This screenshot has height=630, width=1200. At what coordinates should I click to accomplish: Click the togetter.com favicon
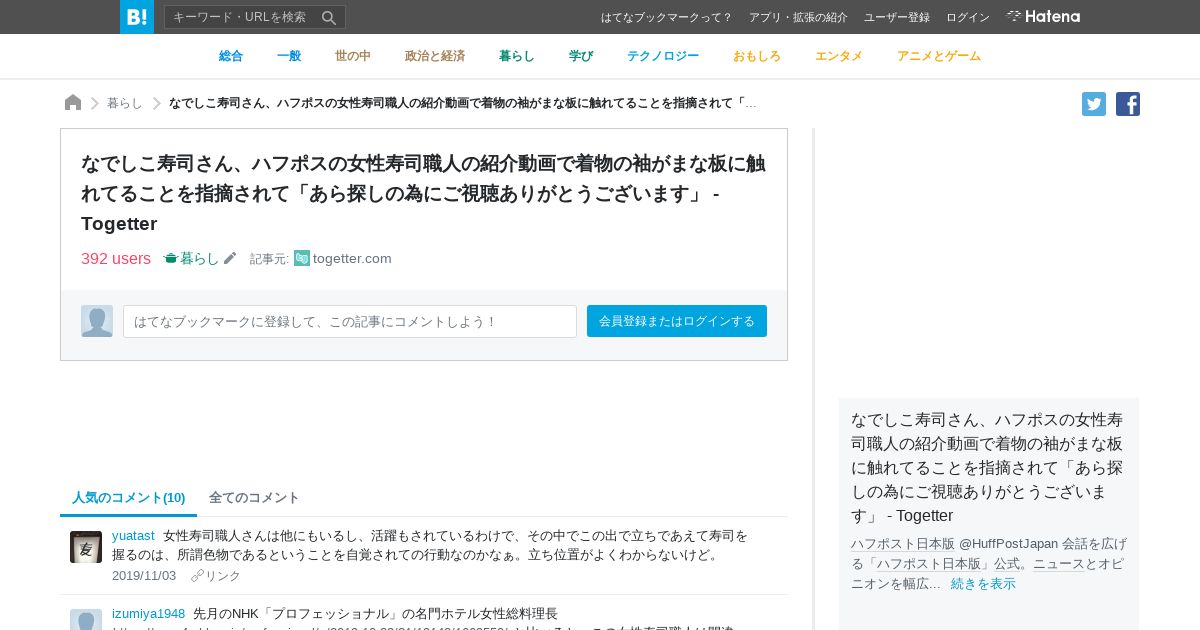(302, 258)
